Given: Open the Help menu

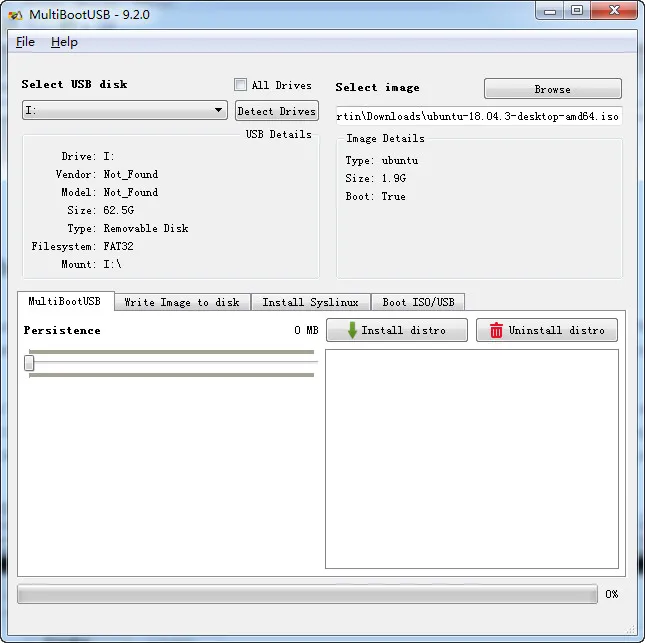Looking at the screenshot, I should point(64,42).
